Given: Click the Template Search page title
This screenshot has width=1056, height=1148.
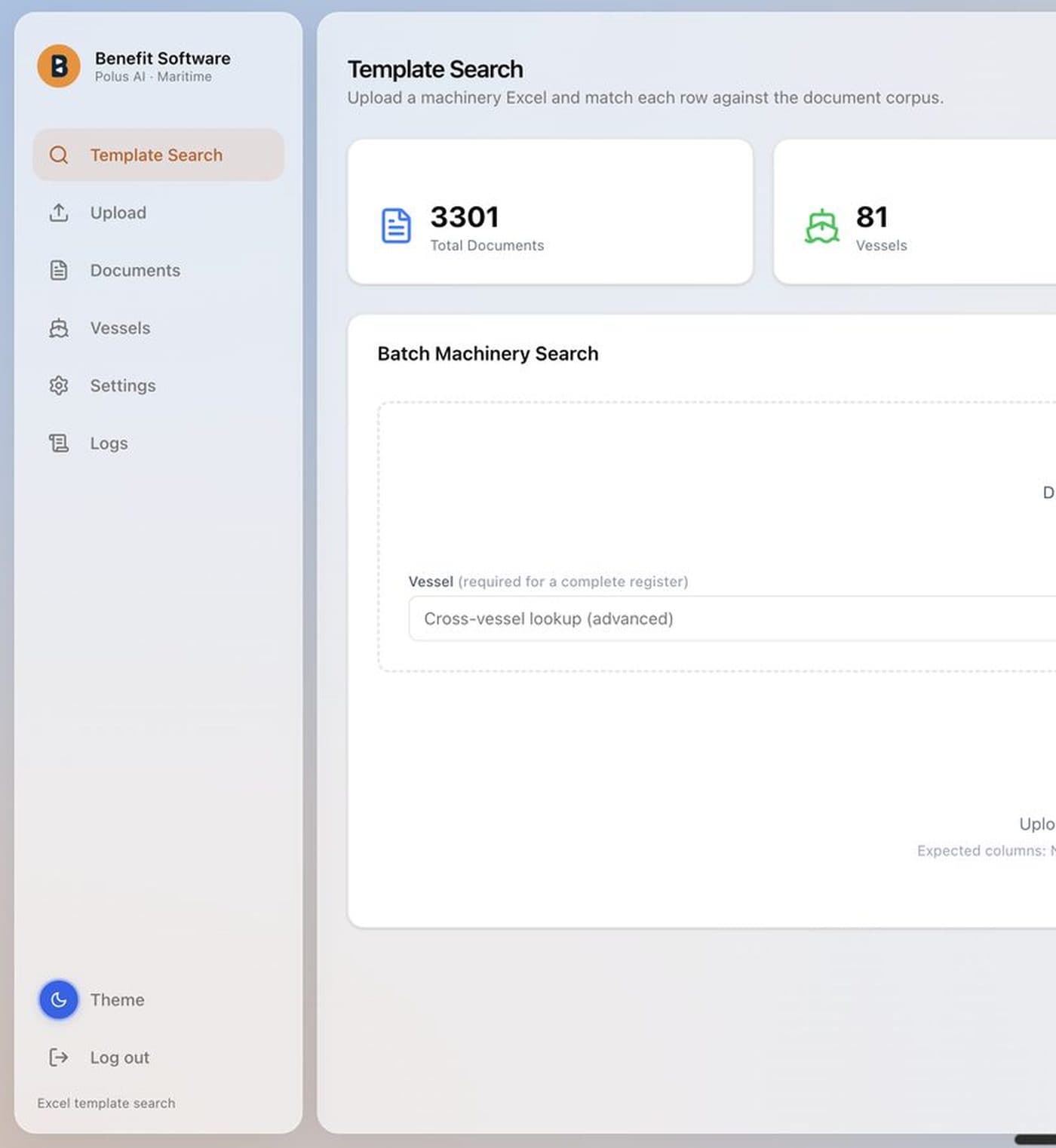Looking at the screenshot, I should 435,69.
